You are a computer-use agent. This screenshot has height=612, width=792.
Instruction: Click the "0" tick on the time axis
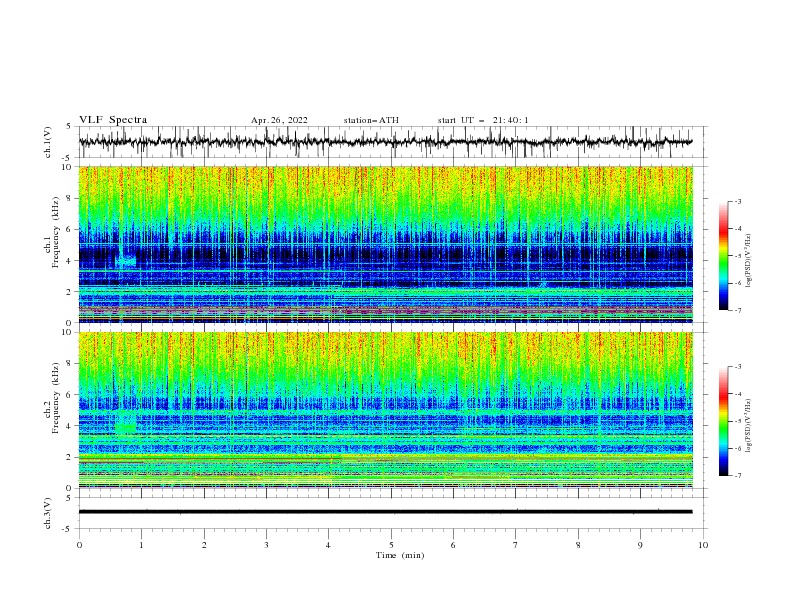(79, 545)
